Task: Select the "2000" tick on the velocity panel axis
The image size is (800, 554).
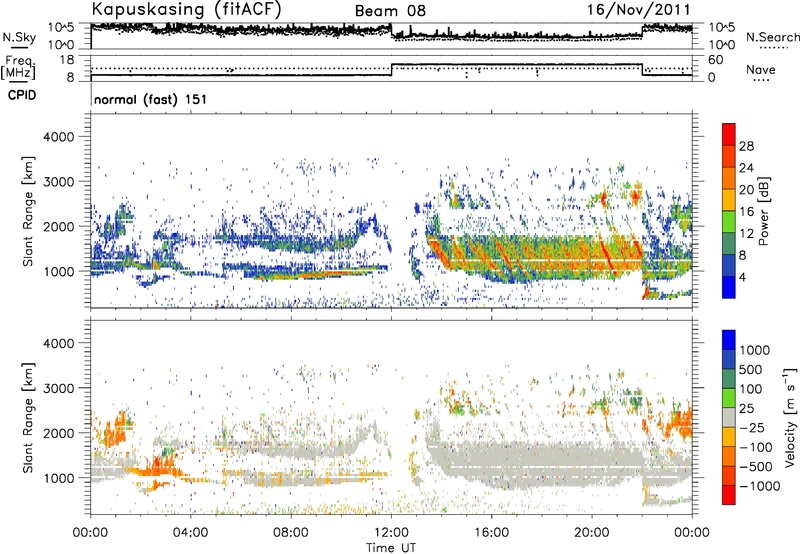Action: (x=59, y=434)
